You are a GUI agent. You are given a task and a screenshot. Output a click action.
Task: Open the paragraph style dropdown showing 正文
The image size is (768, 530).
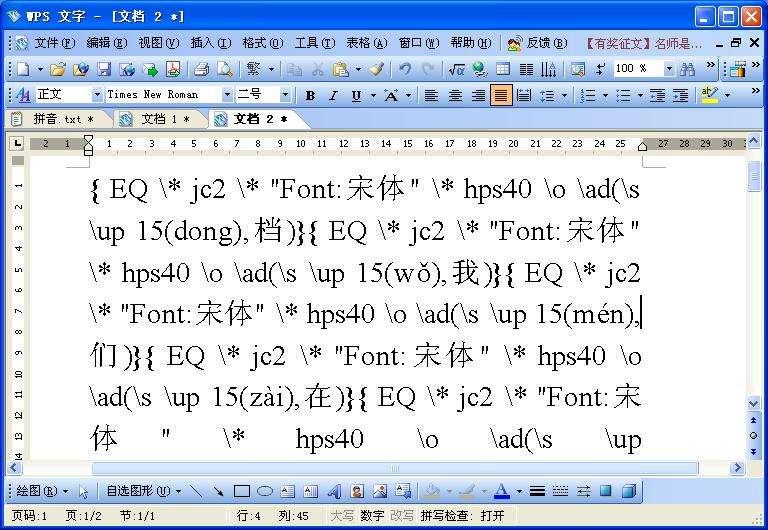[96, 95]
